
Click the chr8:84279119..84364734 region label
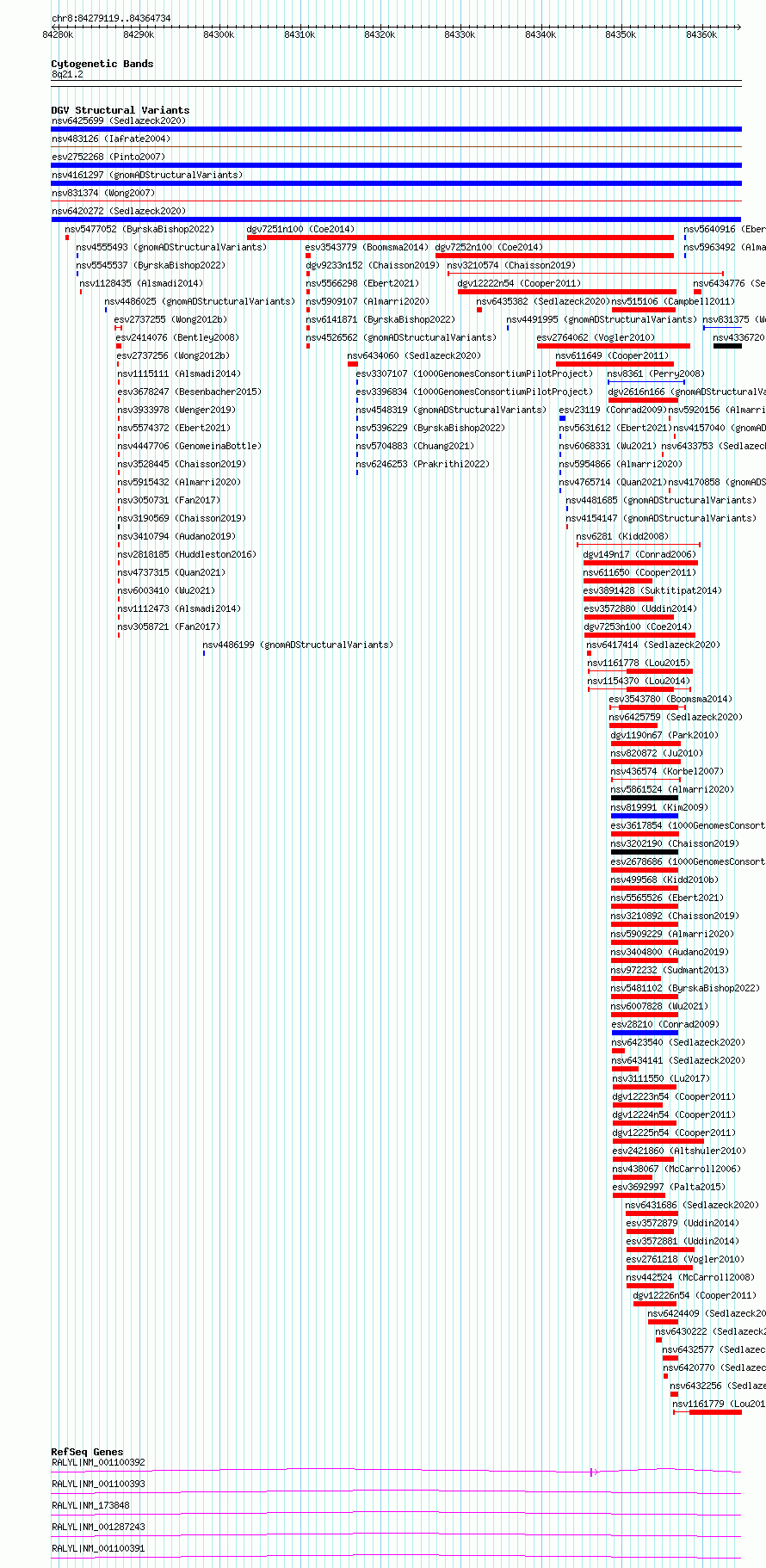click(x=111, y=18)
